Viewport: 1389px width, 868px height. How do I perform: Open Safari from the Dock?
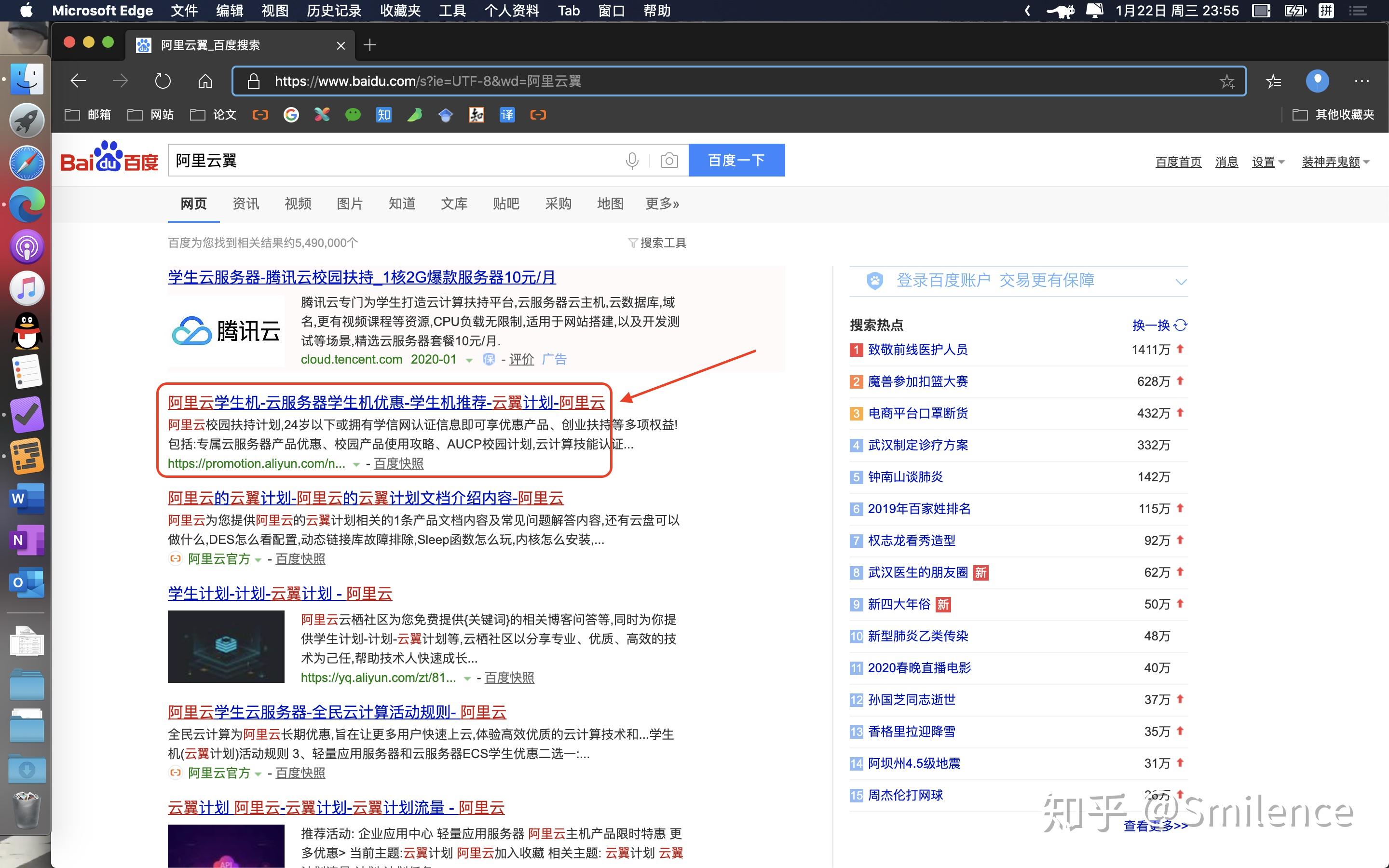[27, 163]
